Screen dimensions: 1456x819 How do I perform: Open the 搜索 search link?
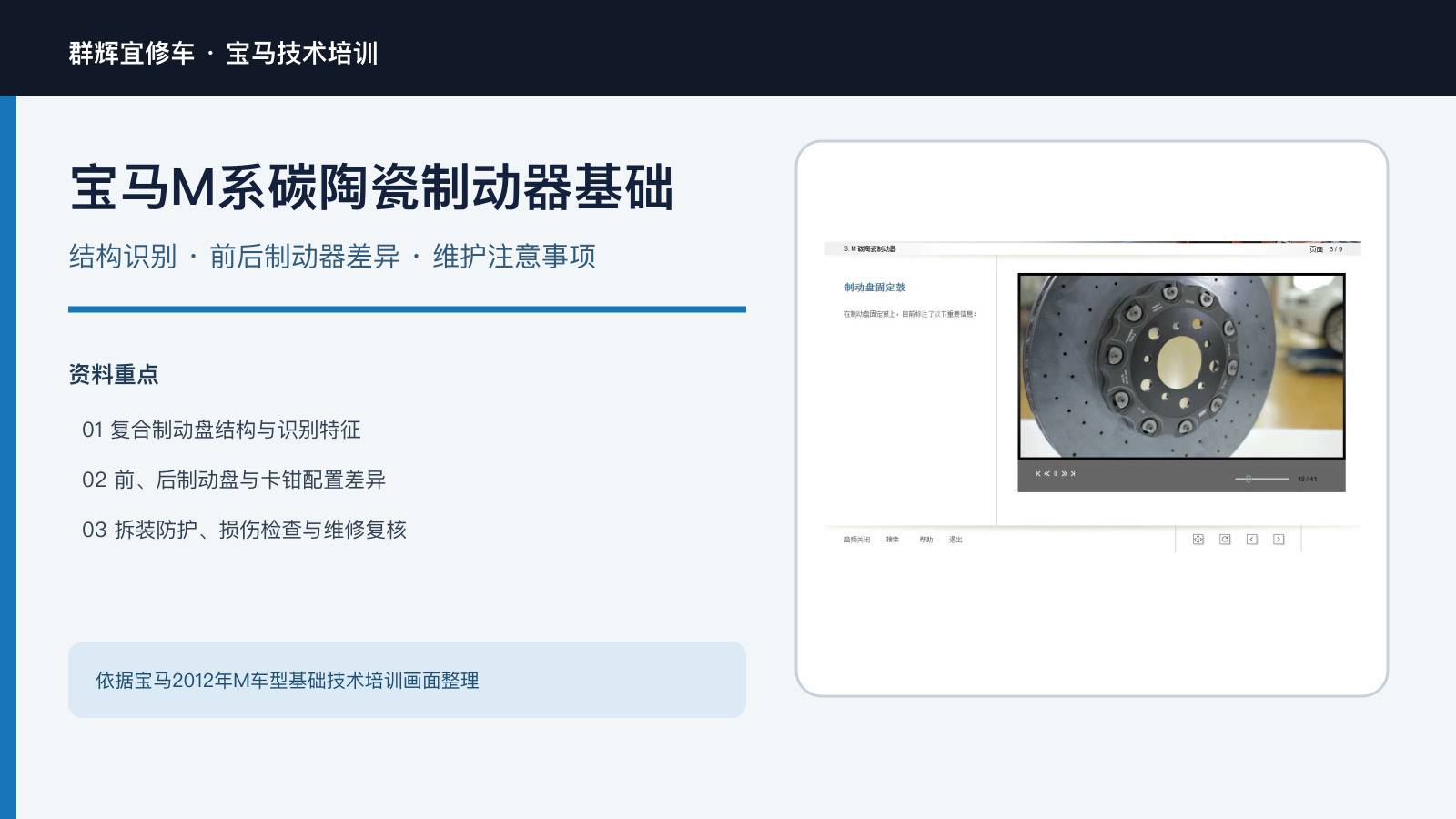click(x=893, y=540)
